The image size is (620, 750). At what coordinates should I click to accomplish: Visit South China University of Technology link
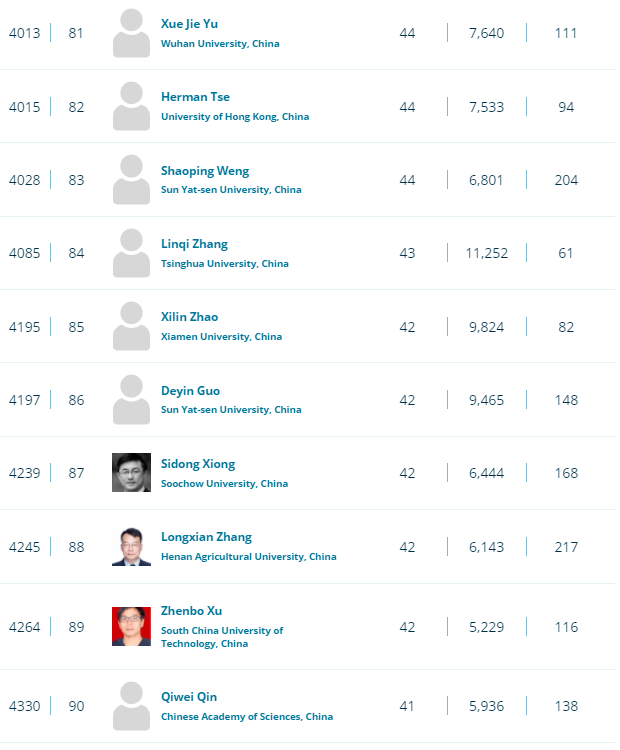click(x=222, y=637)
